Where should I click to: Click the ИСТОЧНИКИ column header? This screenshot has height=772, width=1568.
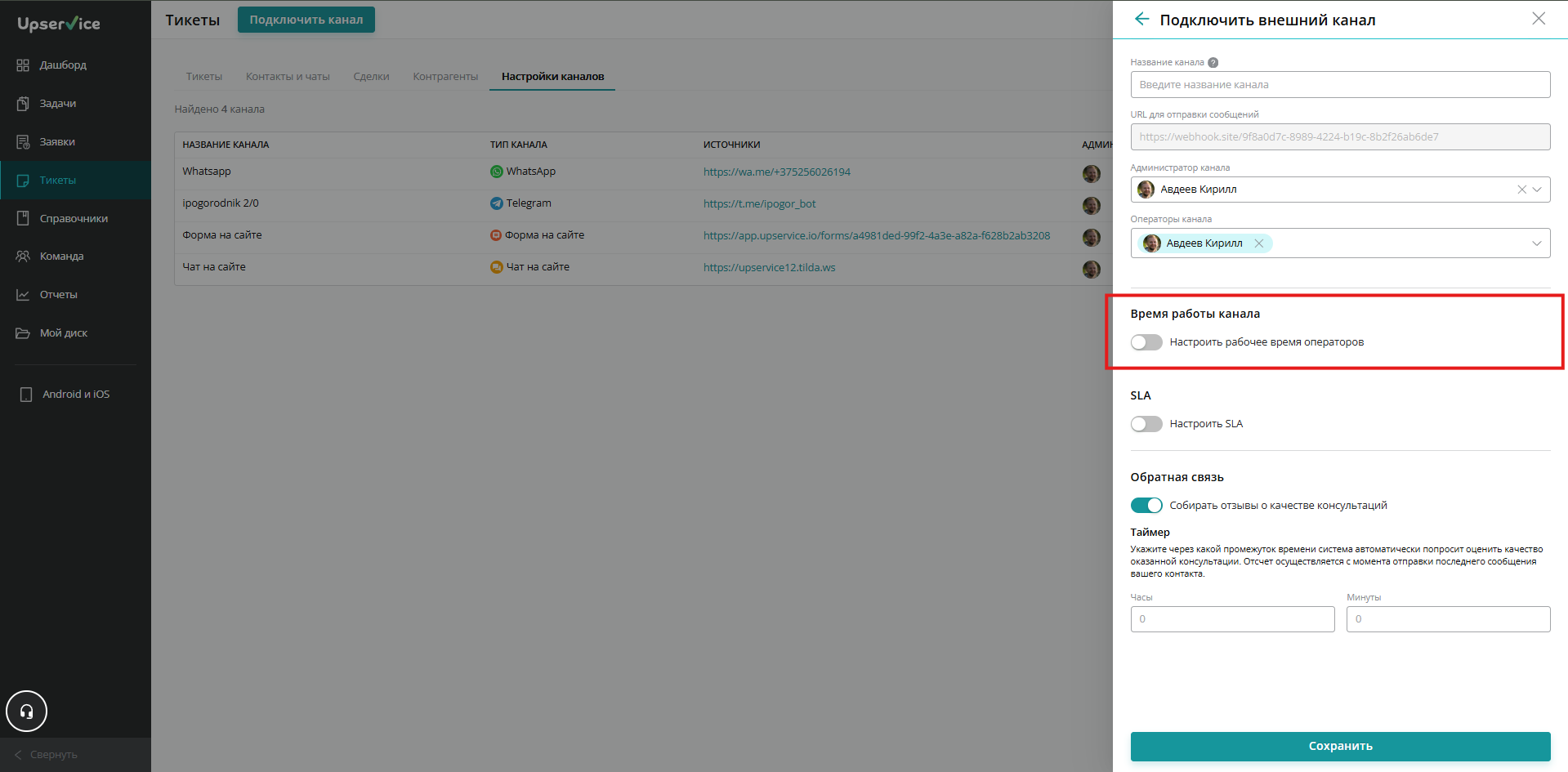coord(732,145)
